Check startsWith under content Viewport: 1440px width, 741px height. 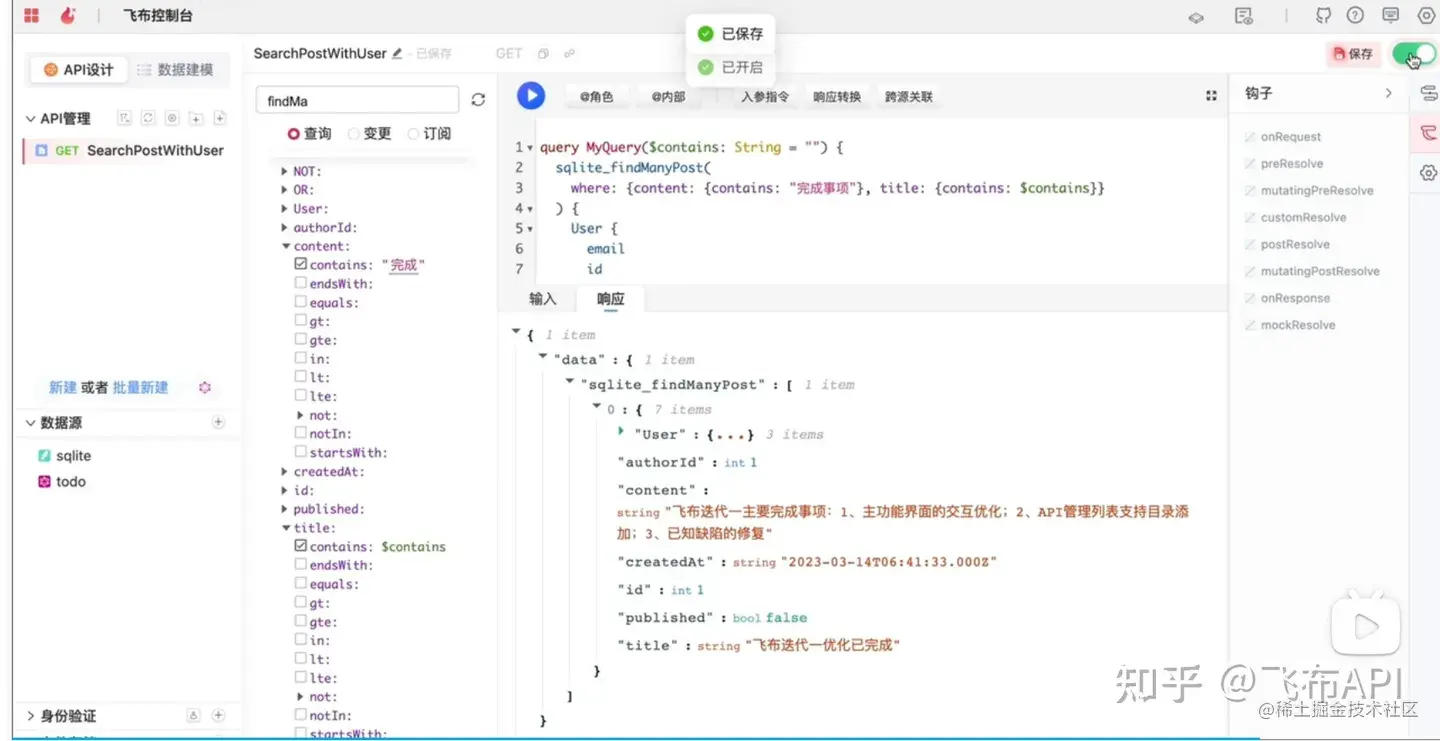301,453
